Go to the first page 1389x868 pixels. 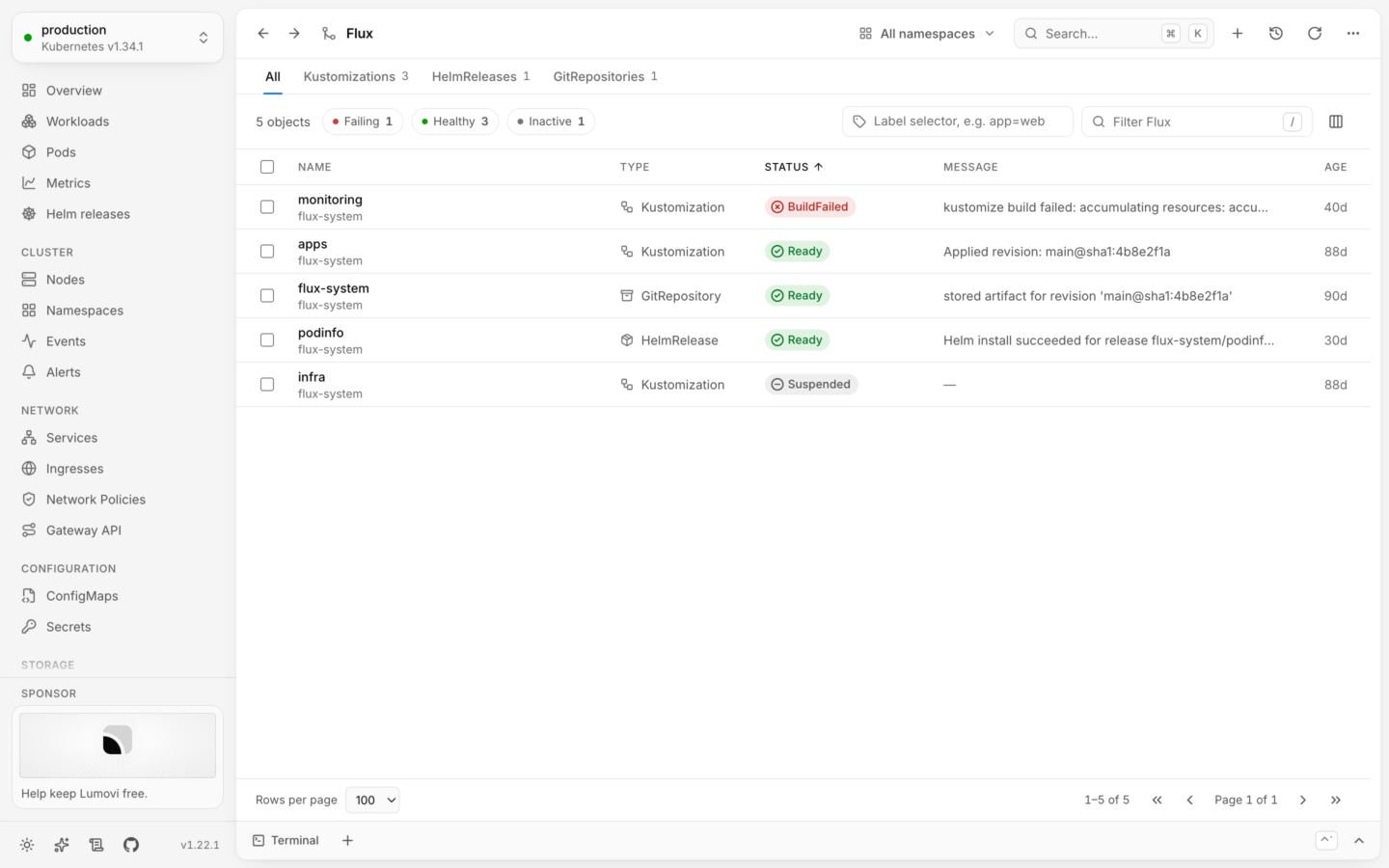(1157, 800)
